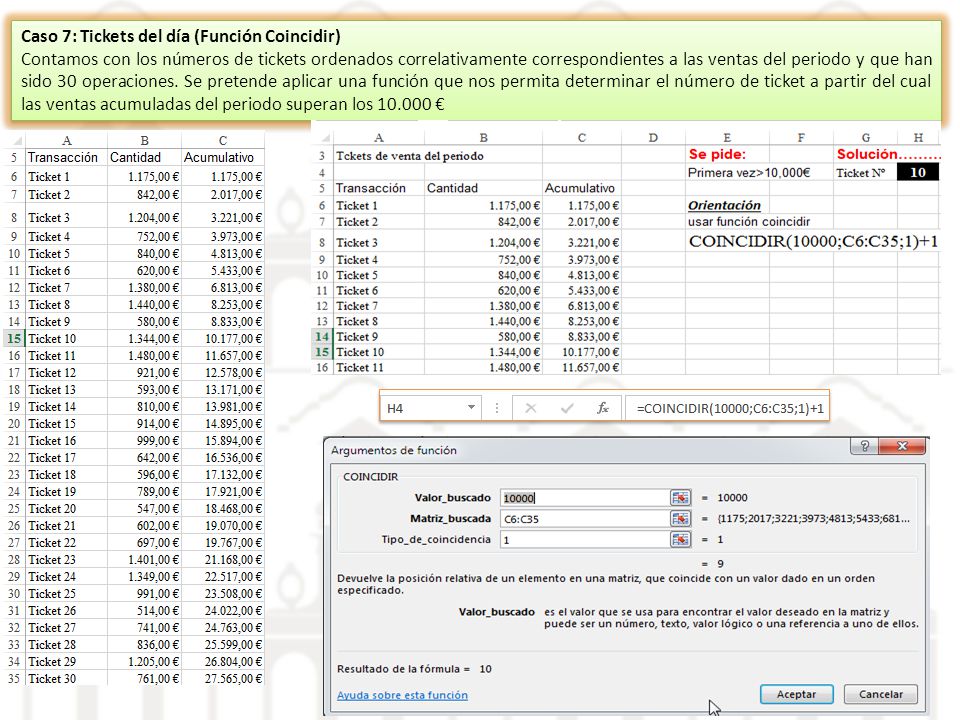Click the large COINCIDIR(10000;C6:C35;1)+1 cell text

click(x=813, y=241)
